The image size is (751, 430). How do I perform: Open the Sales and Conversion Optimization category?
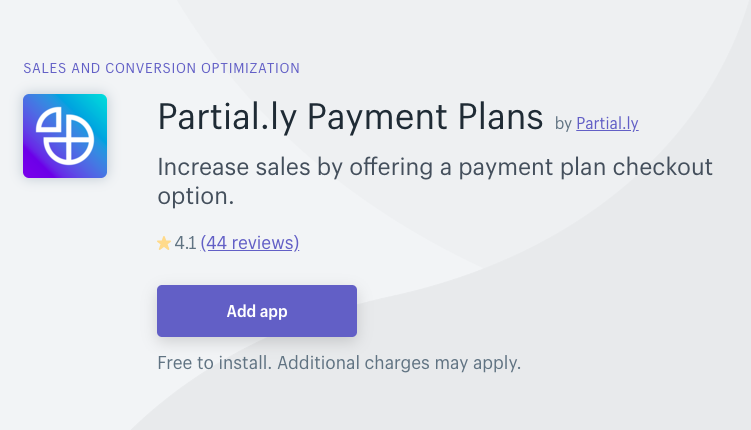click(161, 68)
